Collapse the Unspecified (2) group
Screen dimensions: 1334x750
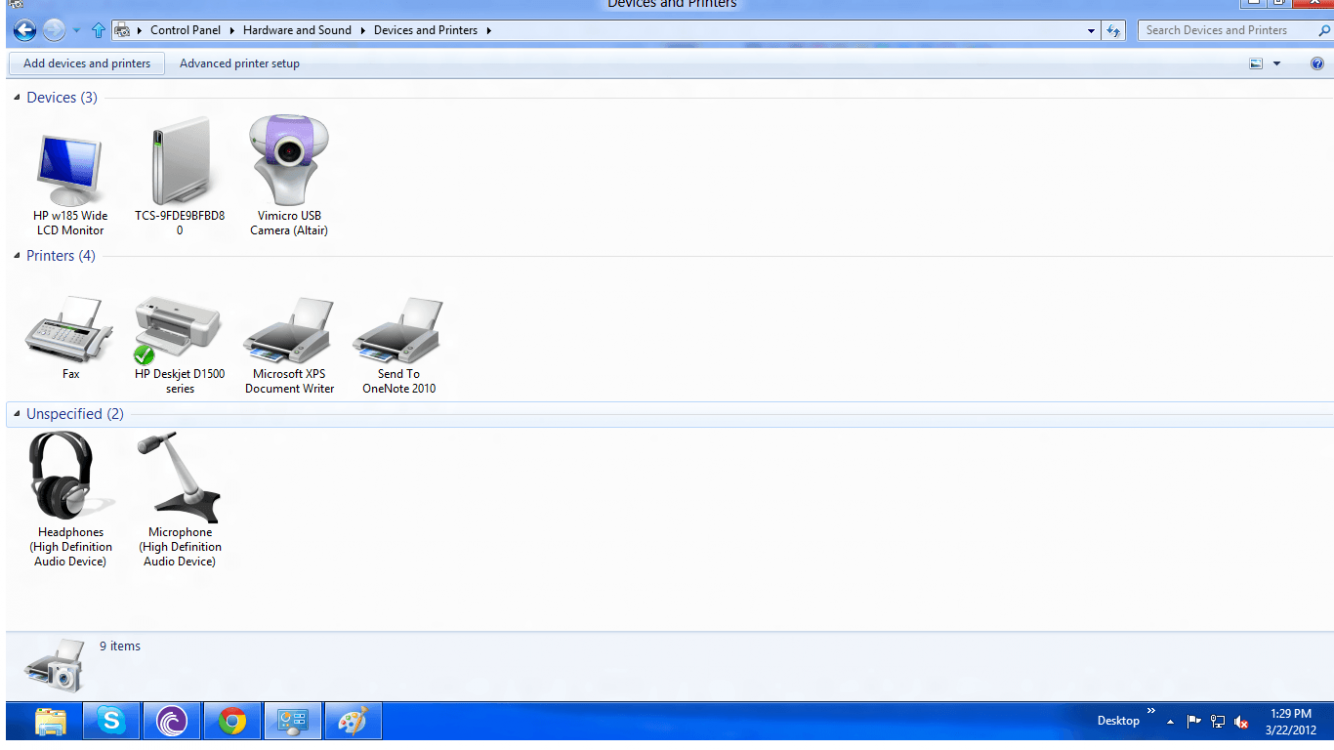point(17,413)
